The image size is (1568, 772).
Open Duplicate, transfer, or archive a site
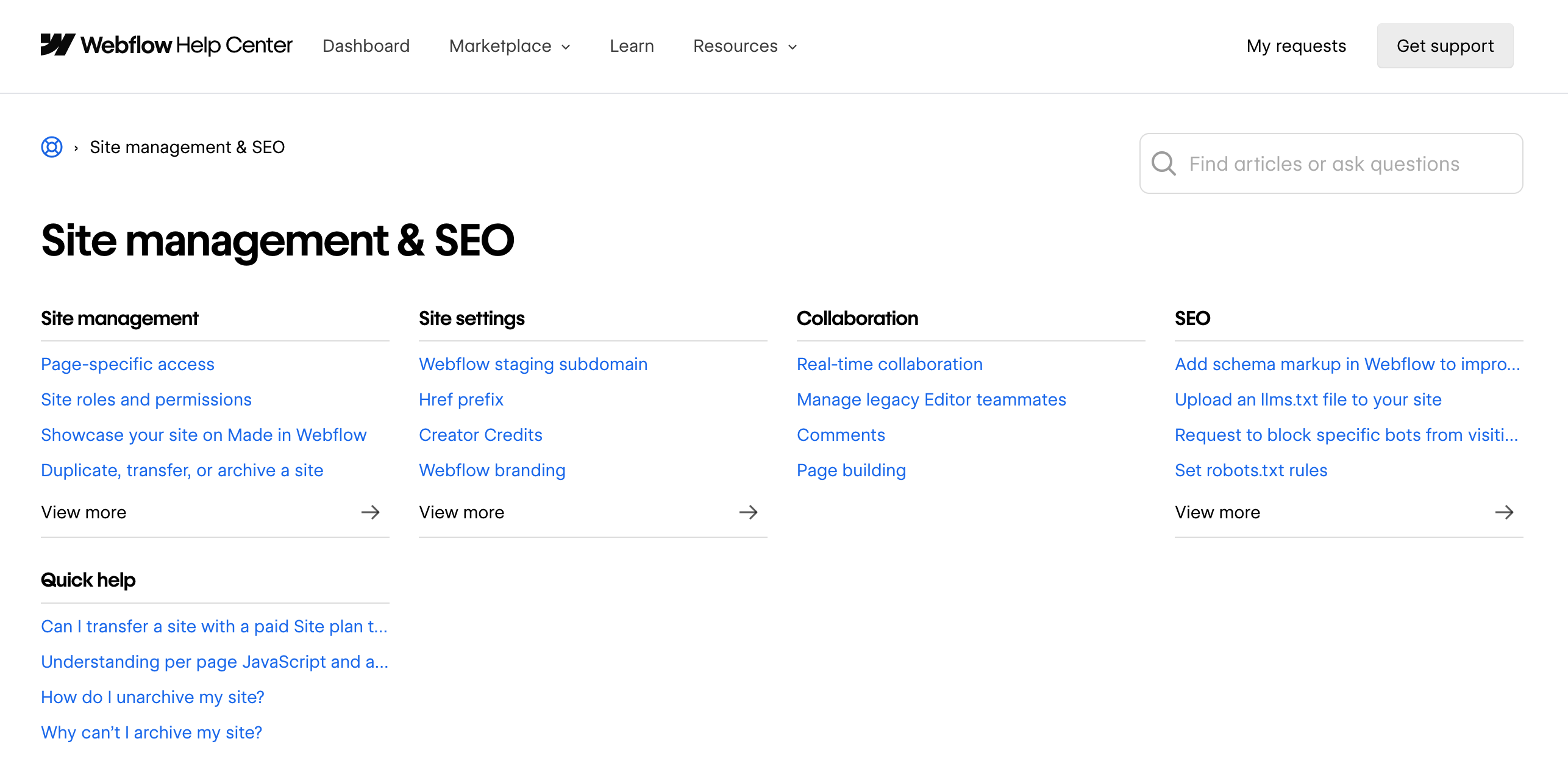182,470
